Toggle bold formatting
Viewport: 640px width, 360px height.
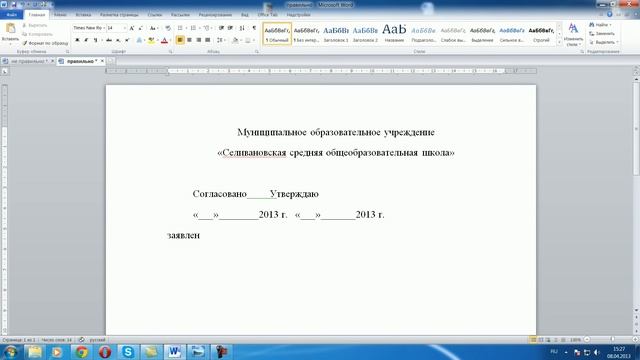click(77, 40)
